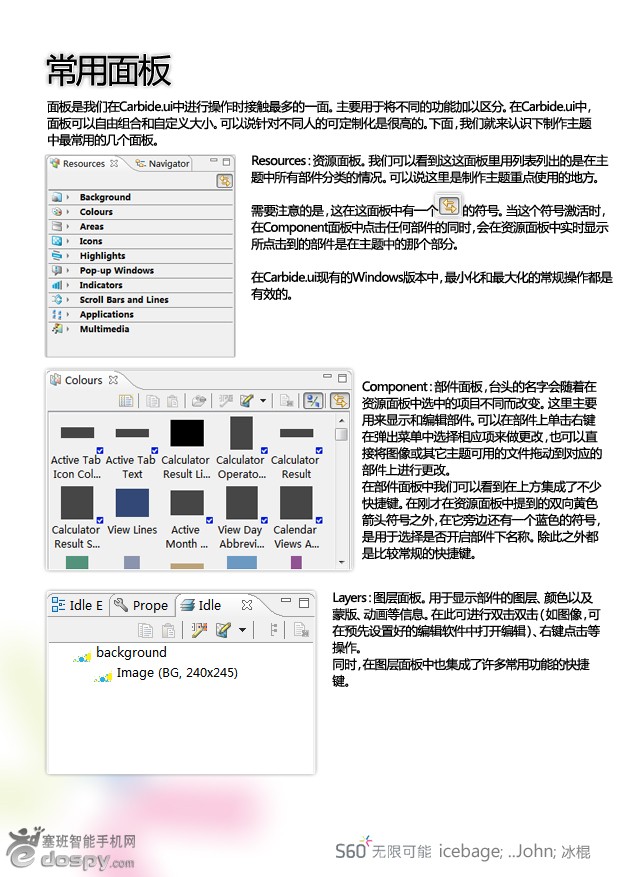Click the pencil edit icon in Colours toolbar
This screenshot has height=877, width=620.
coord(247,400)
